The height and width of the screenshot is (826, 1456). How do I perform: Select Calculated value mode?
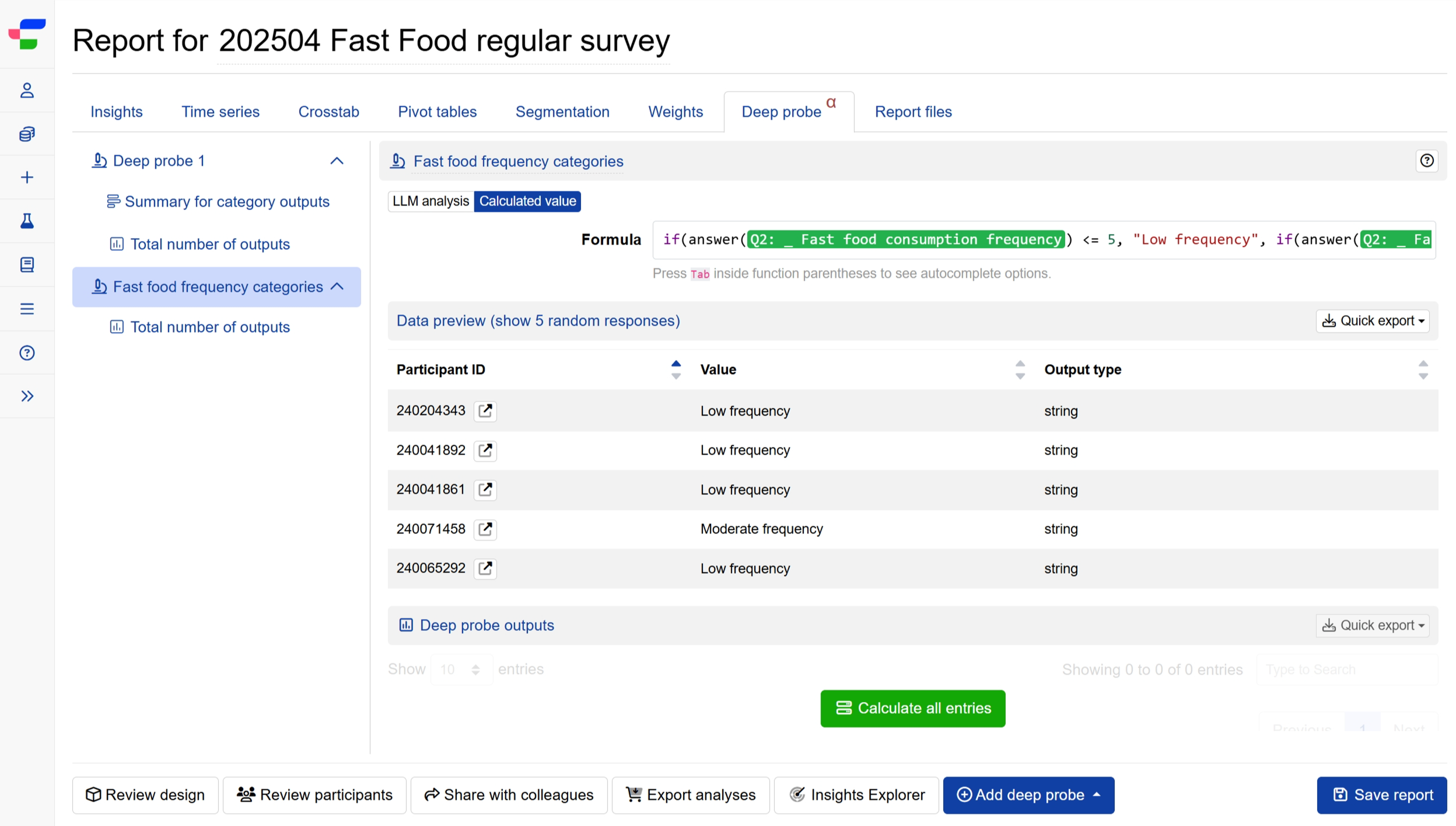(527, 201)
